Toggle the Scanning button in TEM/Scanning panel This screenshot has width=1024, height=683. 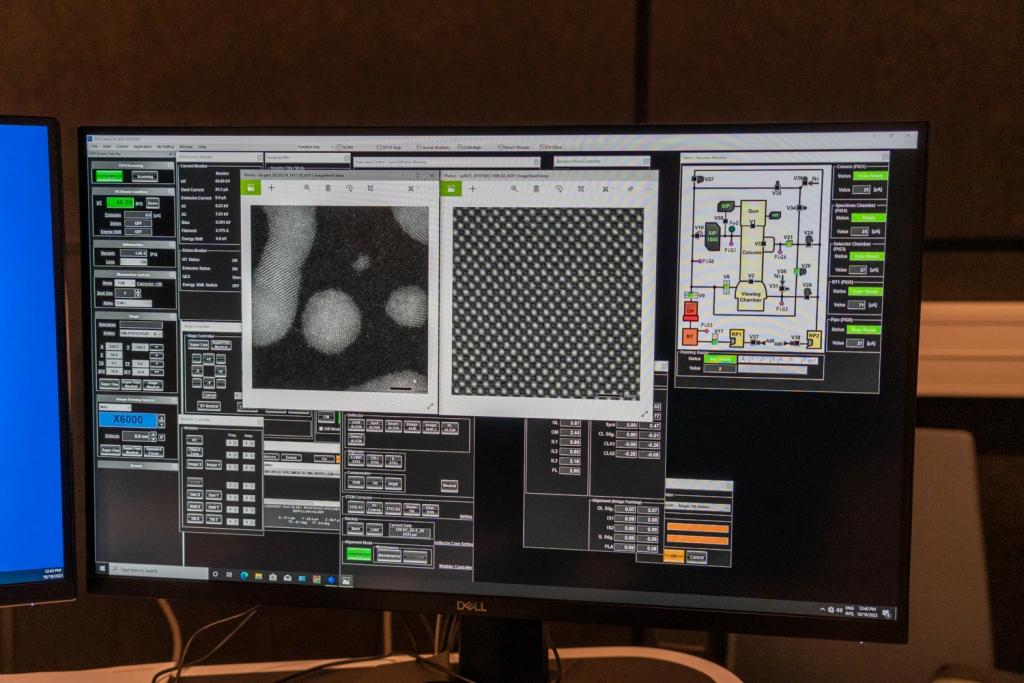pyautogui.click(x=145, y=176)
